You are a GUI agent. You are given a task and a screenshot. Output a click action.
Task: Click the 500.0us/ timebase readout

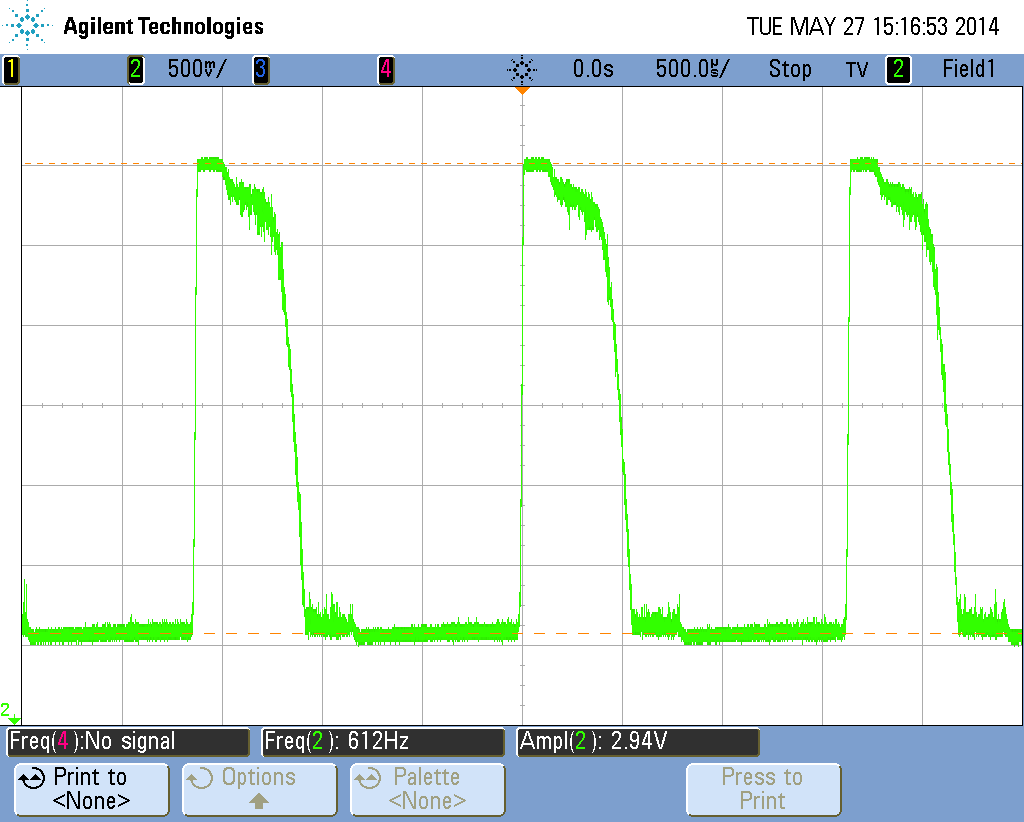point(692,69)
